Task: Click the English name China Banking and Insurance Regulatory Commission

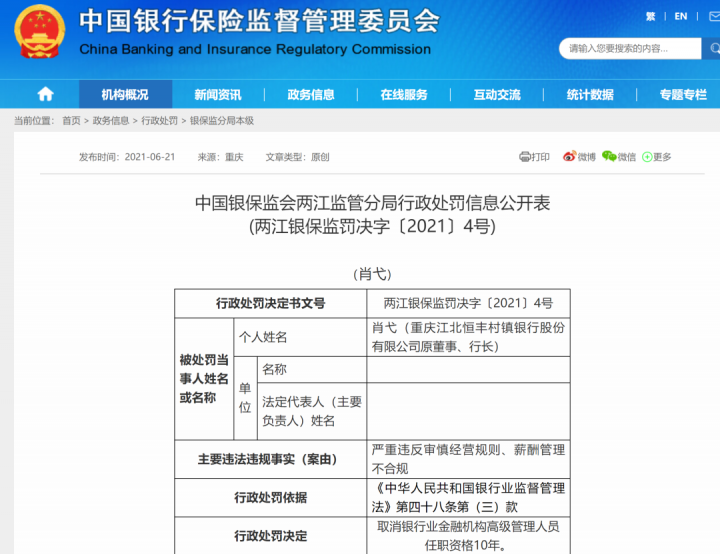Action: 255,49
